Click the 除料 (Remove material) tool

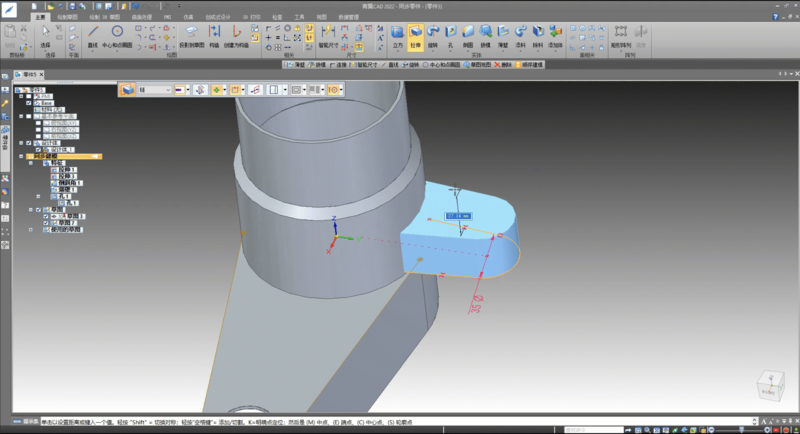click(538, 36)
